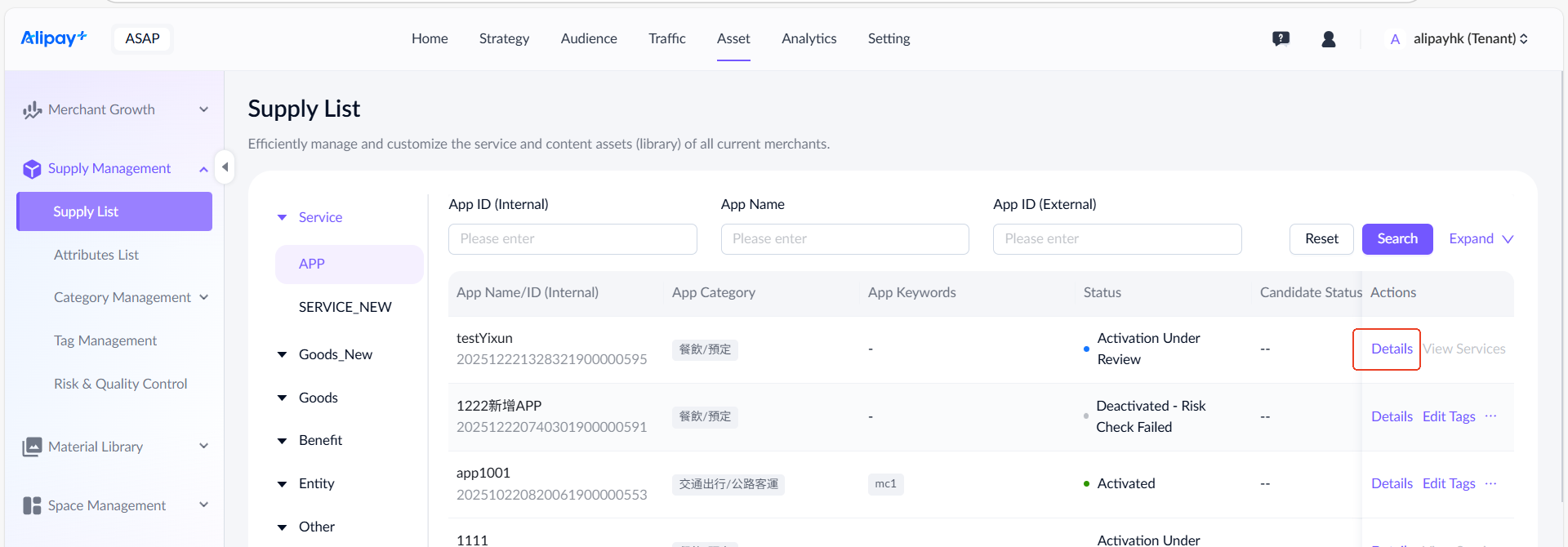Open Details for testYixun app
The width and height of the screenshot is (1568, 547).
click(x=1391, y=349)
